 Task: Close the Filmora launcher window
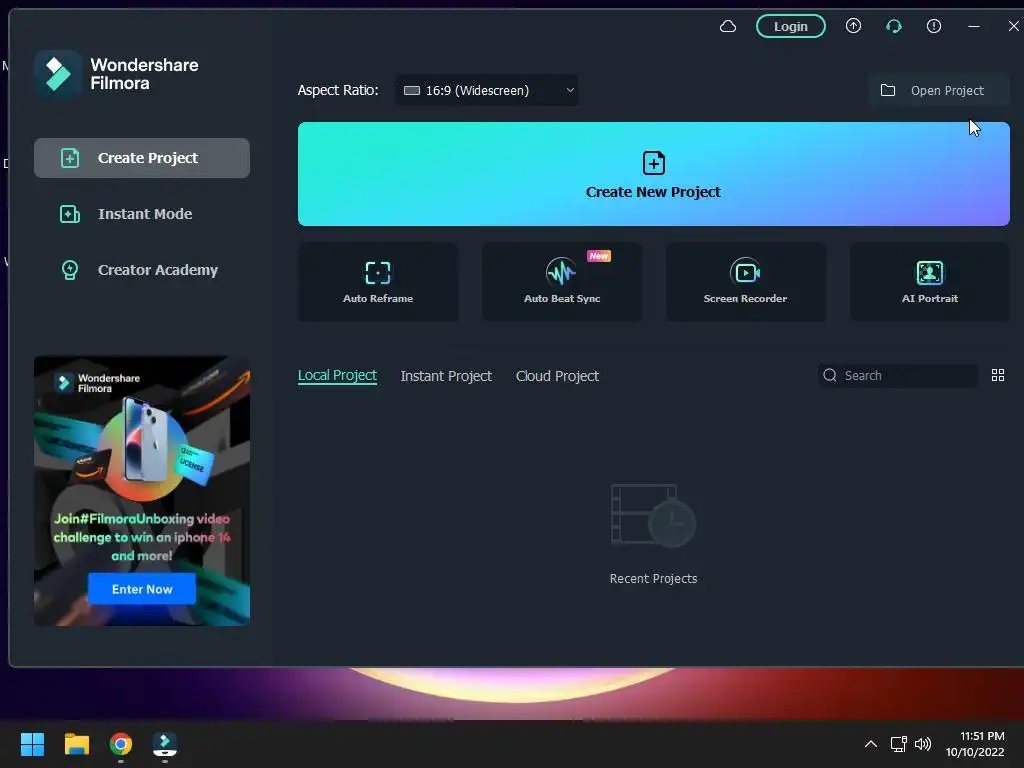pyautogui.click(x=1013, y=26)
